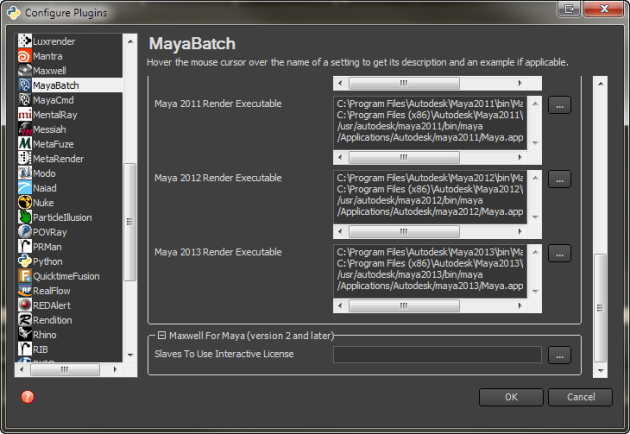
Task: Click Maya 2012 paths vertical scroll up arrow
Action: point(535,177)
